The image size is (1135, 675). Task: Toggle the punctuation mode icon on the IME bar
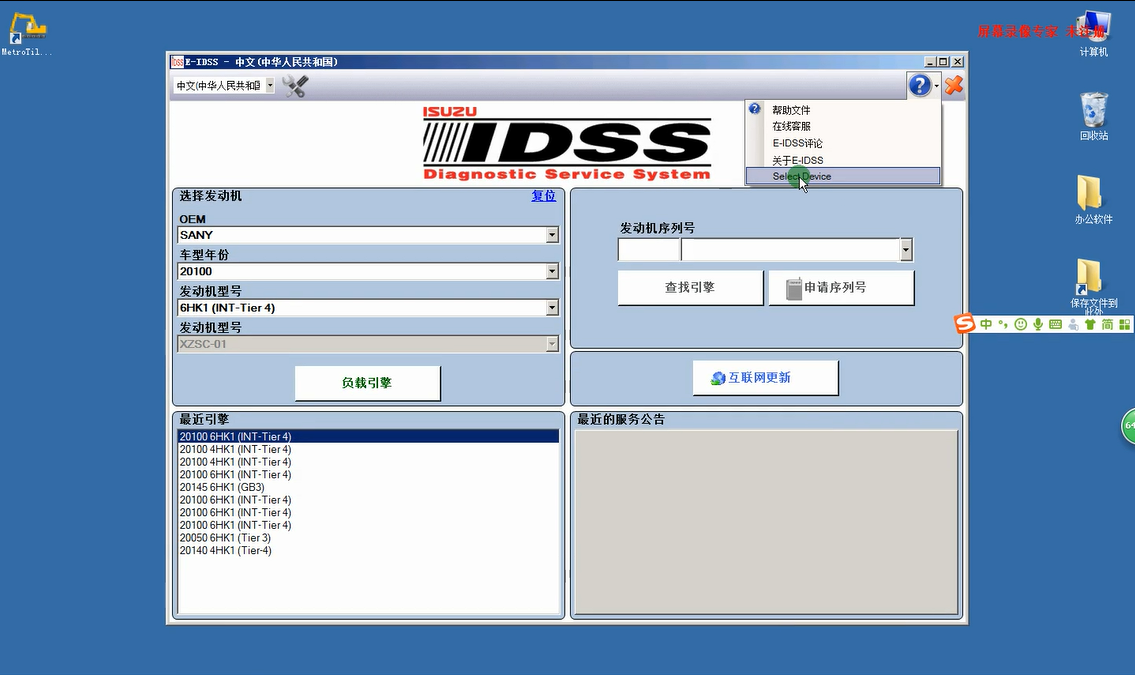coord(1003,324)
